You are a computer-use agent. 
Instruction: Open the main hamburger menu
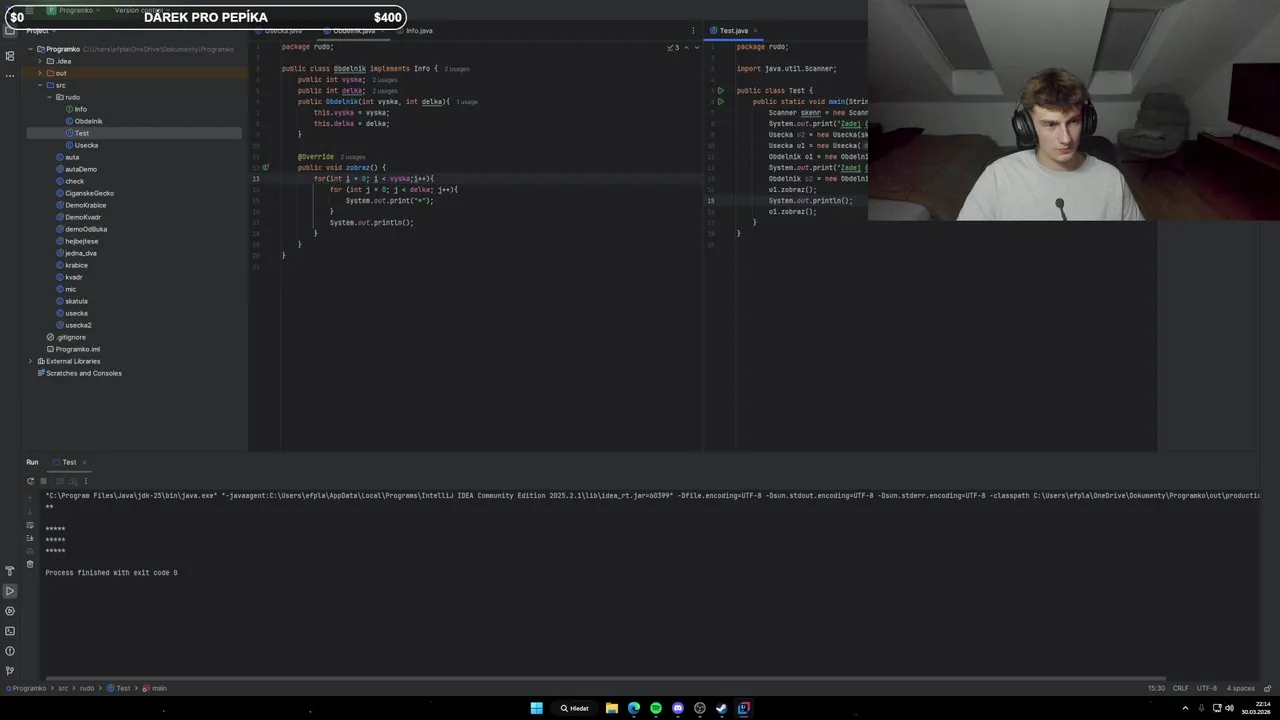[29, 10]
